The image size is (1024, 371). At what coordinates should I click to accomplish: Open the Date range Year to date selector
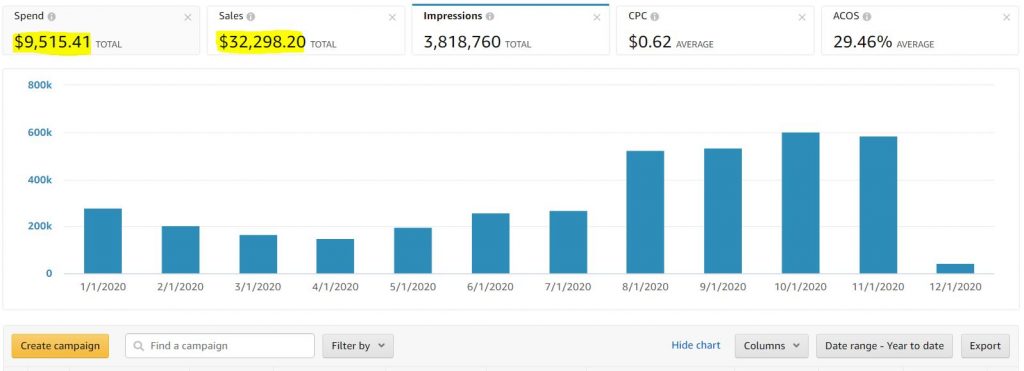tap(884, 346)
